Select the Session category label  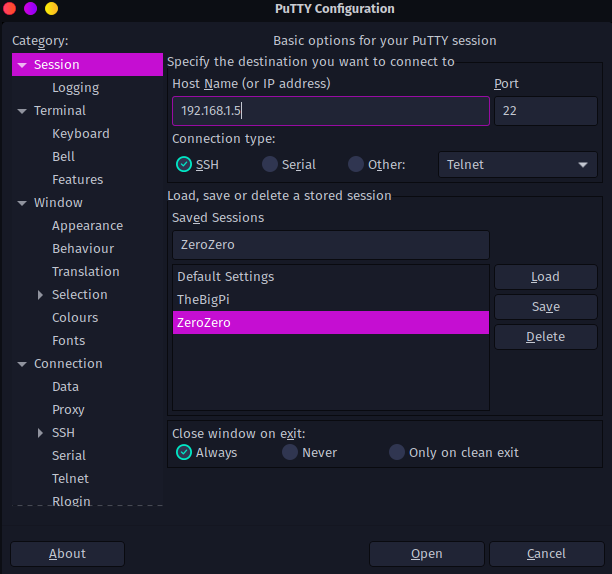57,65
